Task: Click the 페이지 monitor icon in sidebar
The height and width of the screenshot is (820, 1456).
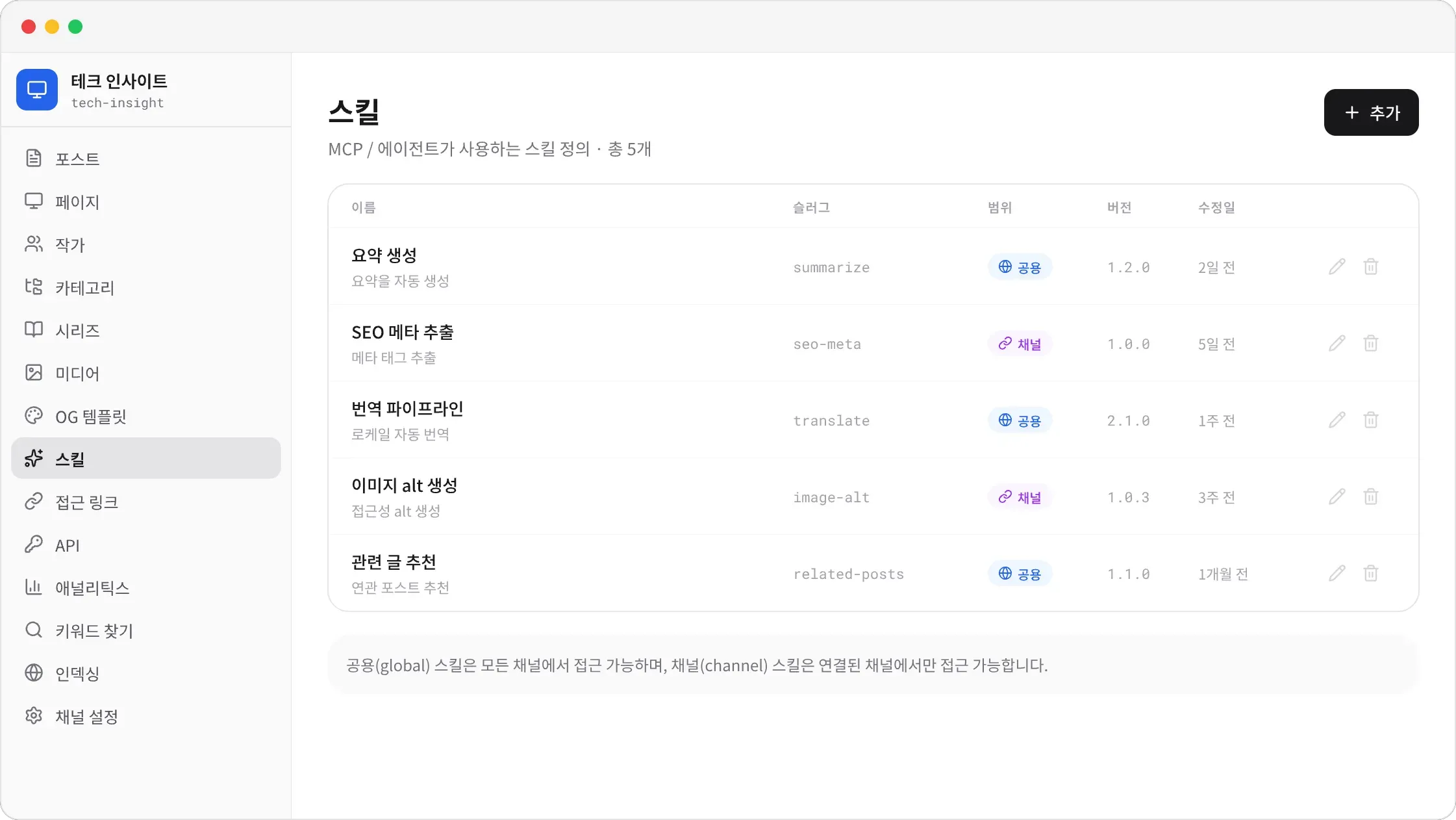Action: (x=34, y=201)
